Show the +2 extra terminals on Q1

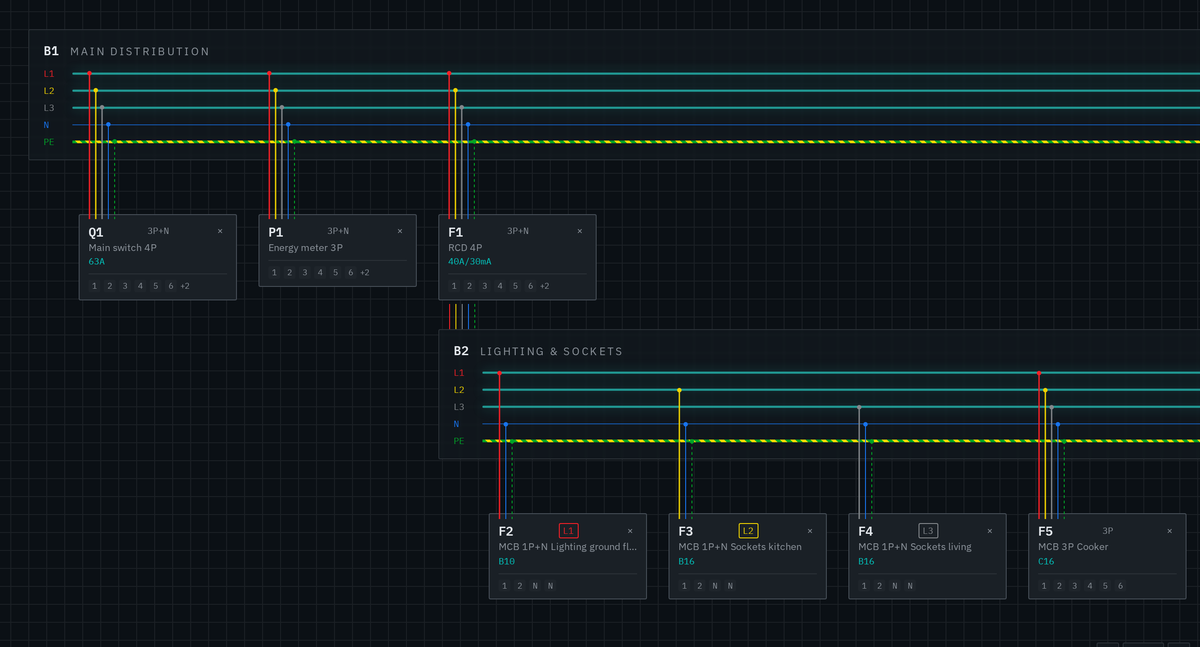185,286
